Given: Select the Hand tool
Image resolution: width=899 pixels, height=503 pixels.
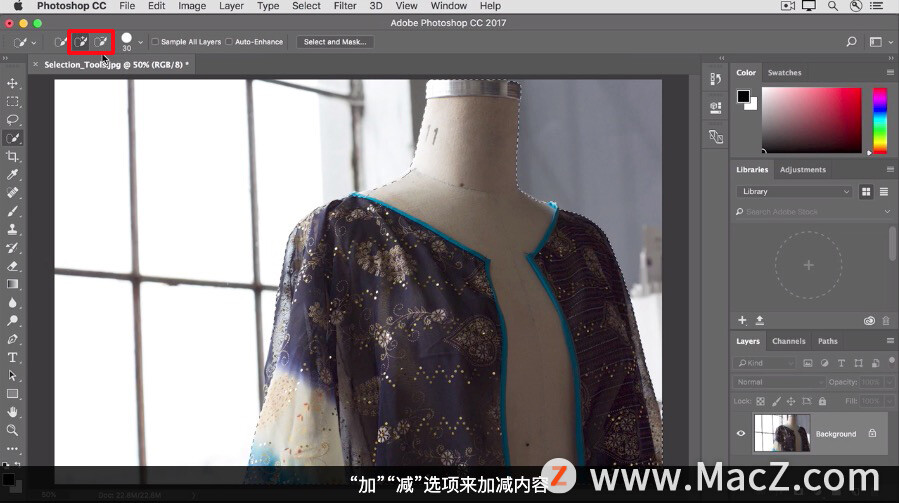Looking at the screenshot, I should coord(12,412).
